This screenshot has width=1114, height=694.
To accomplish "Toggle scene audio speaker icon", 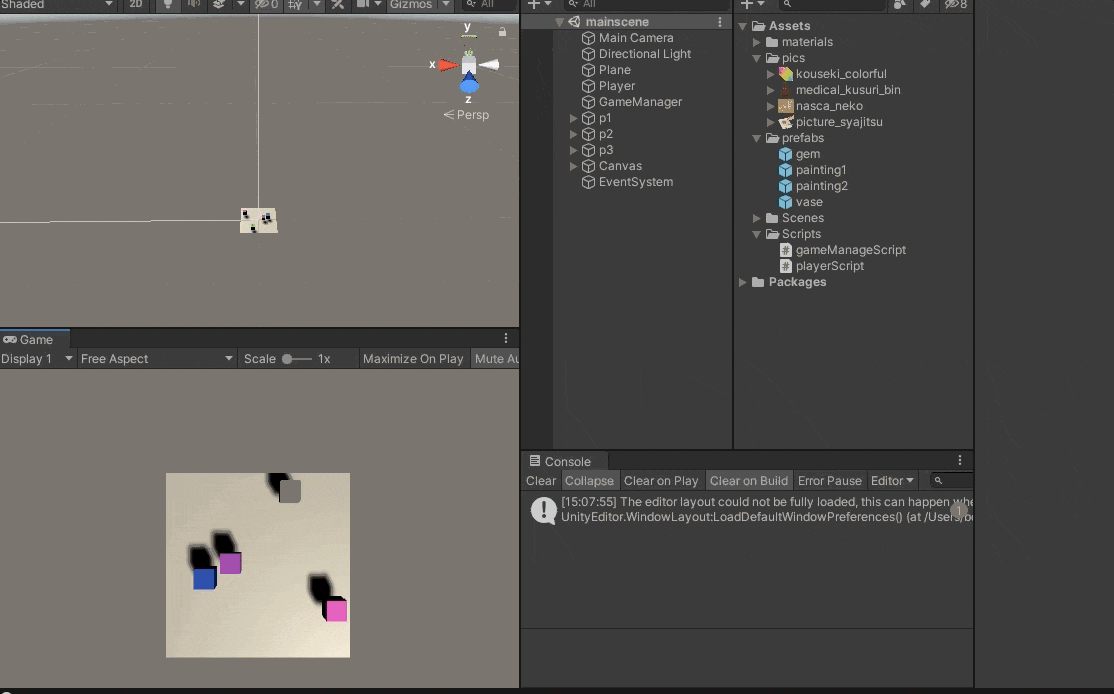I will coord(193,4).
